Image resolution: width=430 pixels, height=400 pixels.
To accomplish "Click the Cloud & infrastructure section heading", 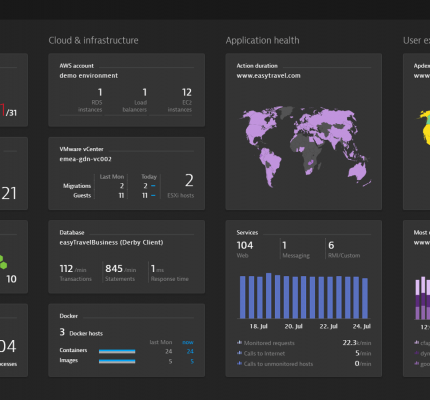I will tap(93, 40).
